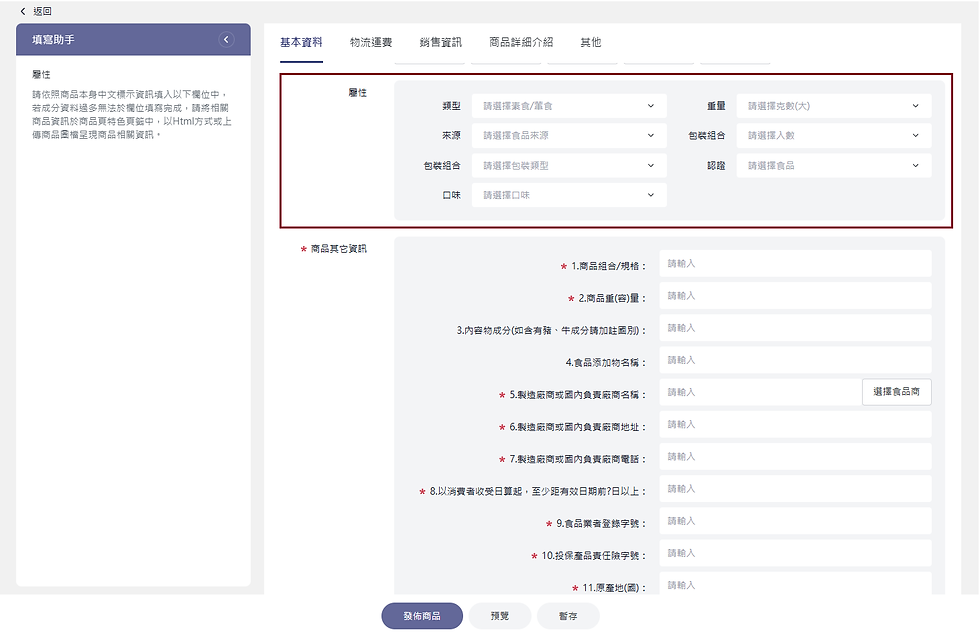Image resolution: width=980 pixels, height=636 pixels.
Task: Click the 商品其它資訊 section label
Action: pos(338,249)
